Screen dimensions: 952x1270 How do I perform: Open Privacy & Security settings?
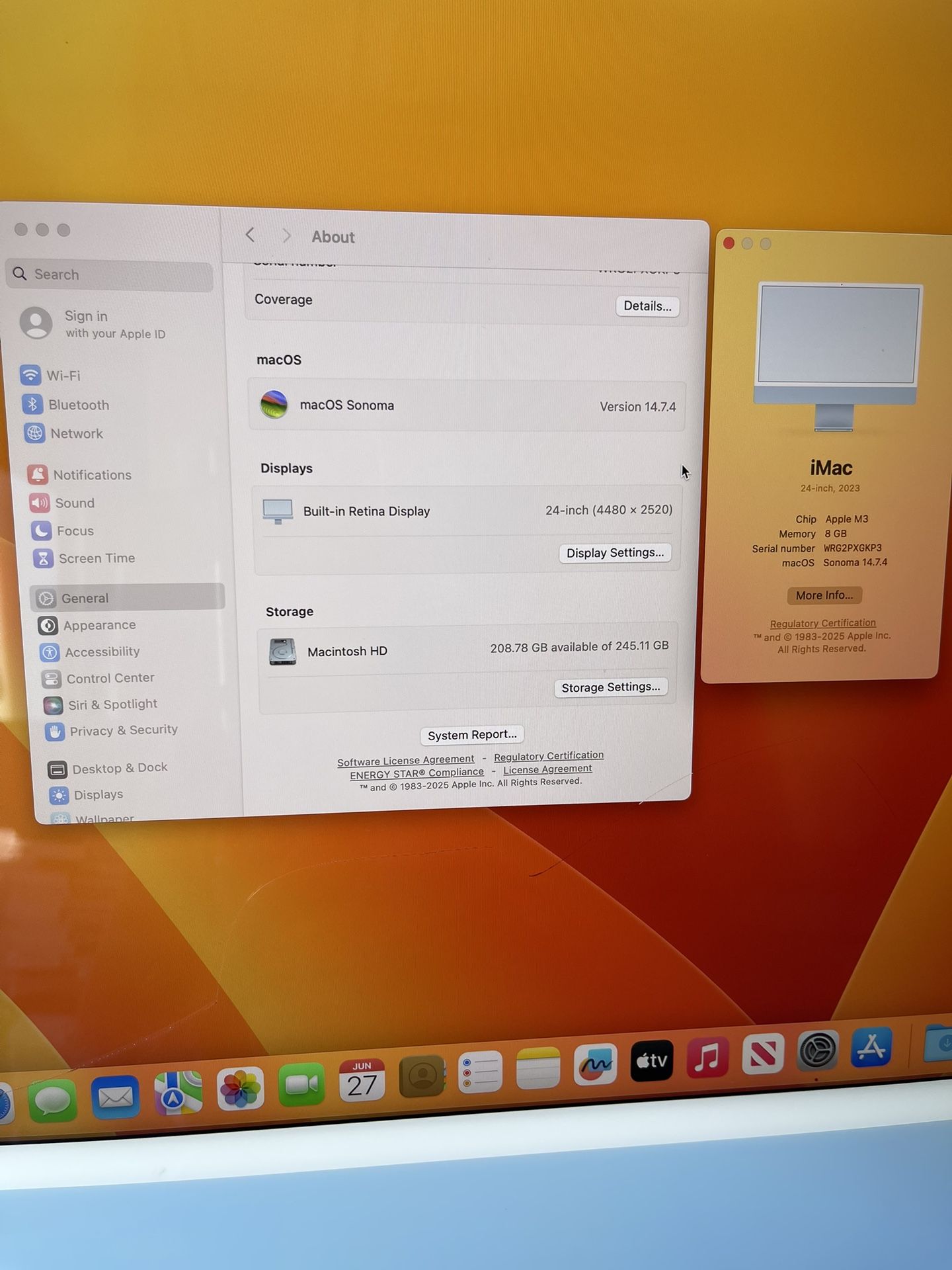[x=112, y=730]
